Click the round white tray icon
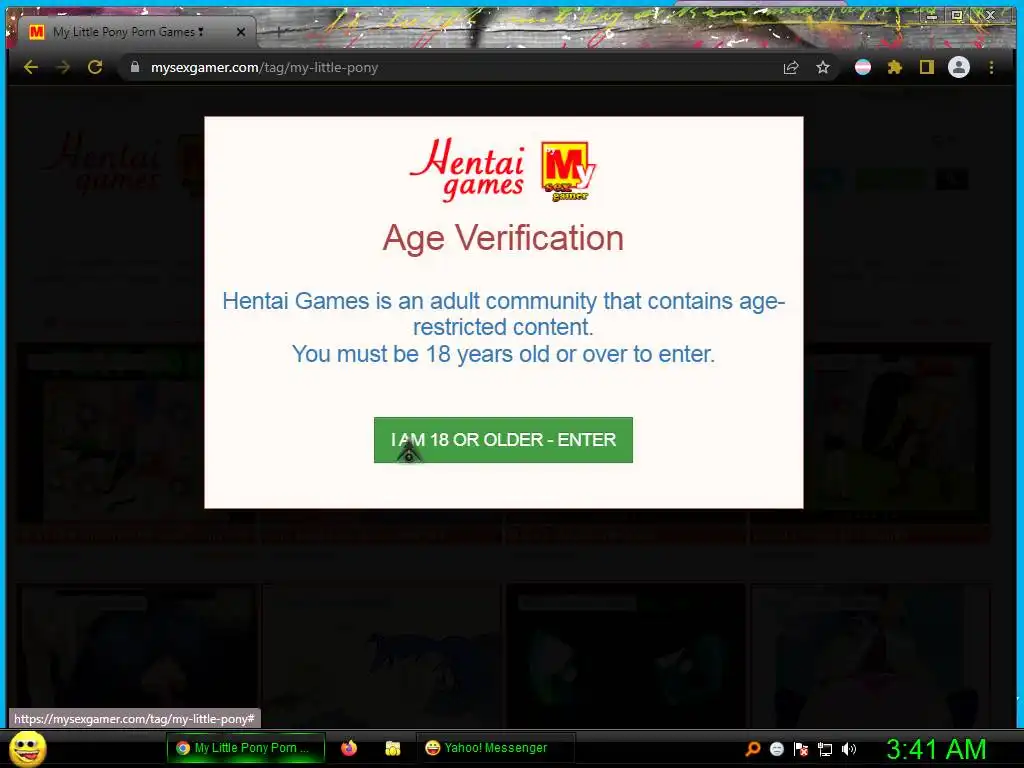Image resolution: width=1024 pixels, height=768 pixels. pos(776,749)
